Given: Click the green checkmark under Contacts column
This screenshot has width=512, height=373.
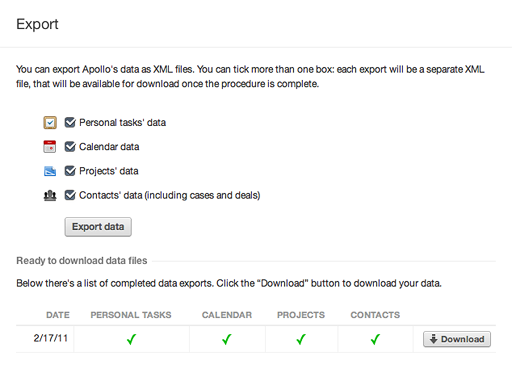Looking at the screenshot, I should click(375, 339).
